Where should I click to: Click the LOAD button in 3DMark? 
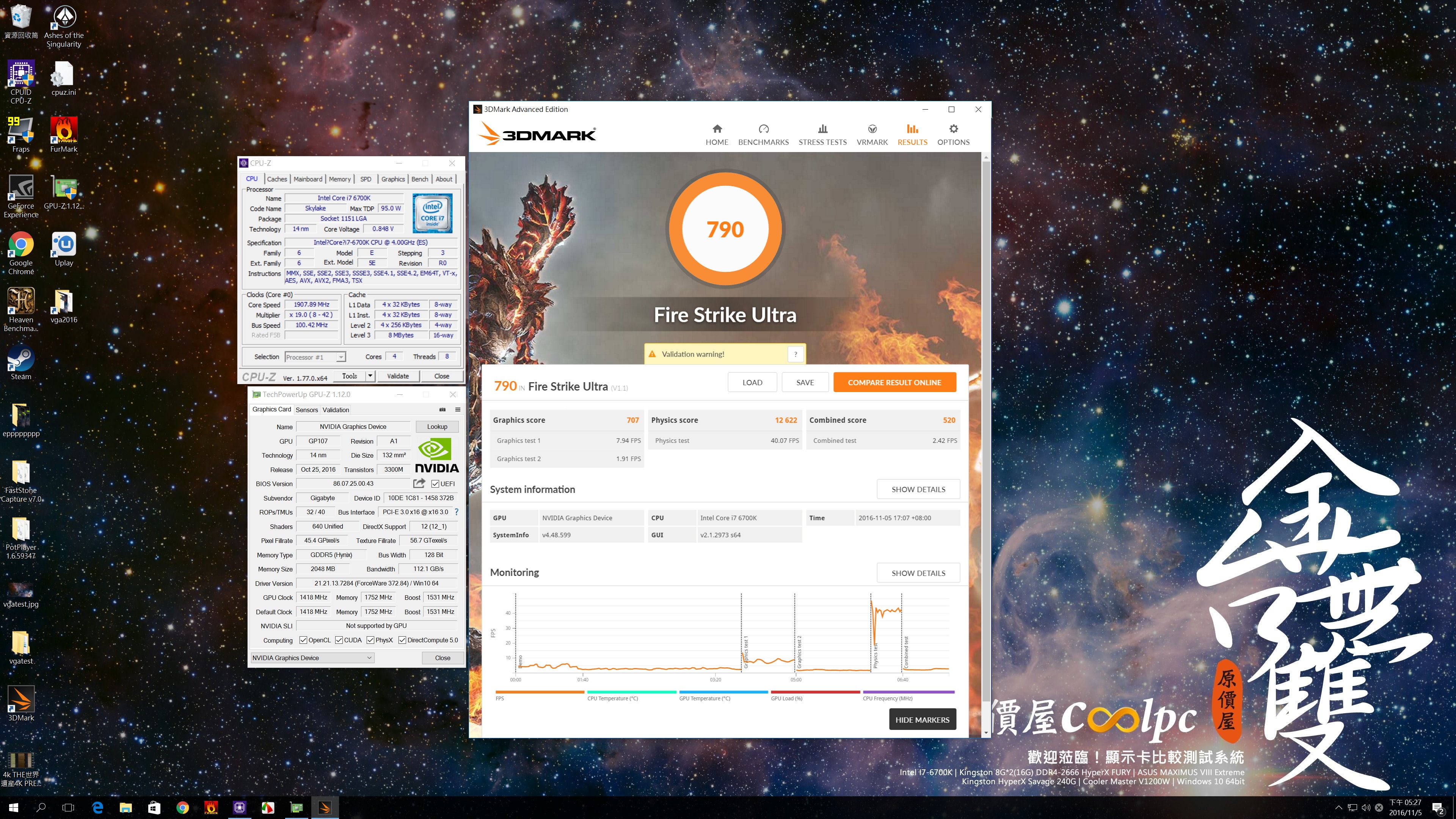[752, 383]
